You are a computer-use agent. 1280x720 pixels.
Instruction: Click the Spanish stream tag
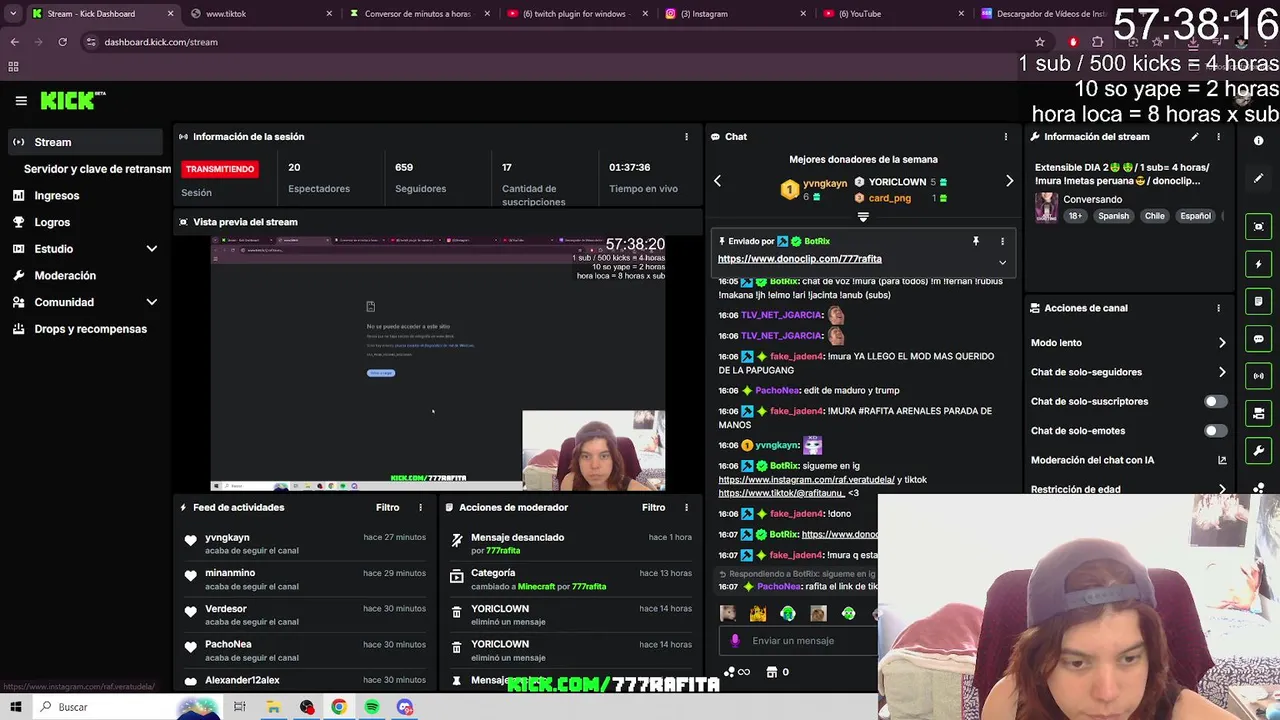(1113, 216)
